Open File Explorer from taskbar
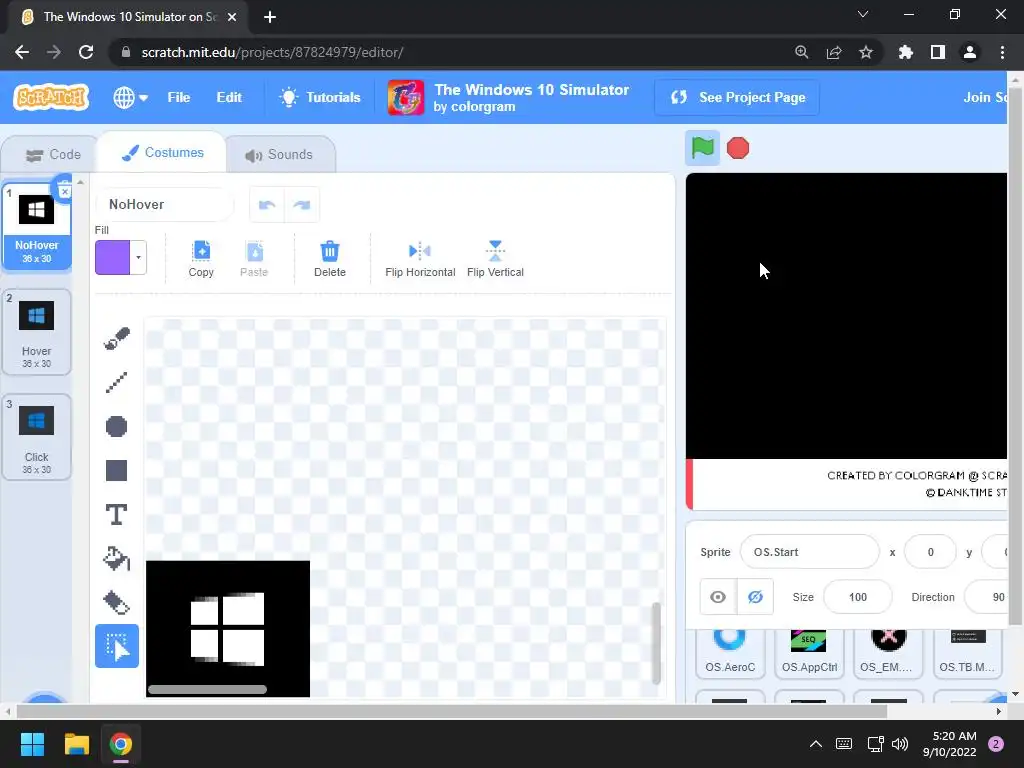Viewport: 1024px width, 768px height. tap(76, 744)
